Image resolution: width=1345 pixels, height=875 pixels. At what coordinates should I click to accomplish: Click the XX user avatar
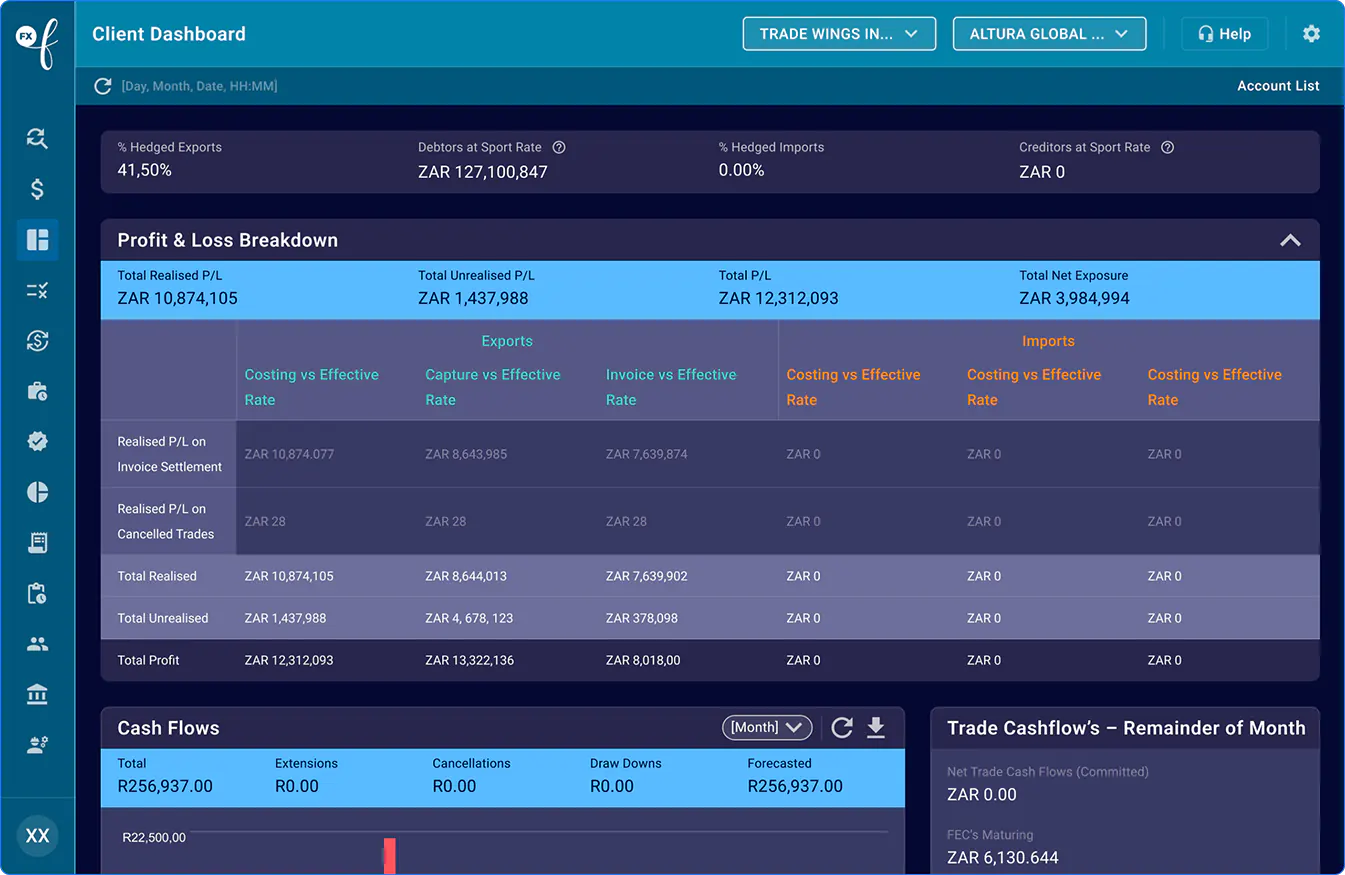(x=37, y=836)
